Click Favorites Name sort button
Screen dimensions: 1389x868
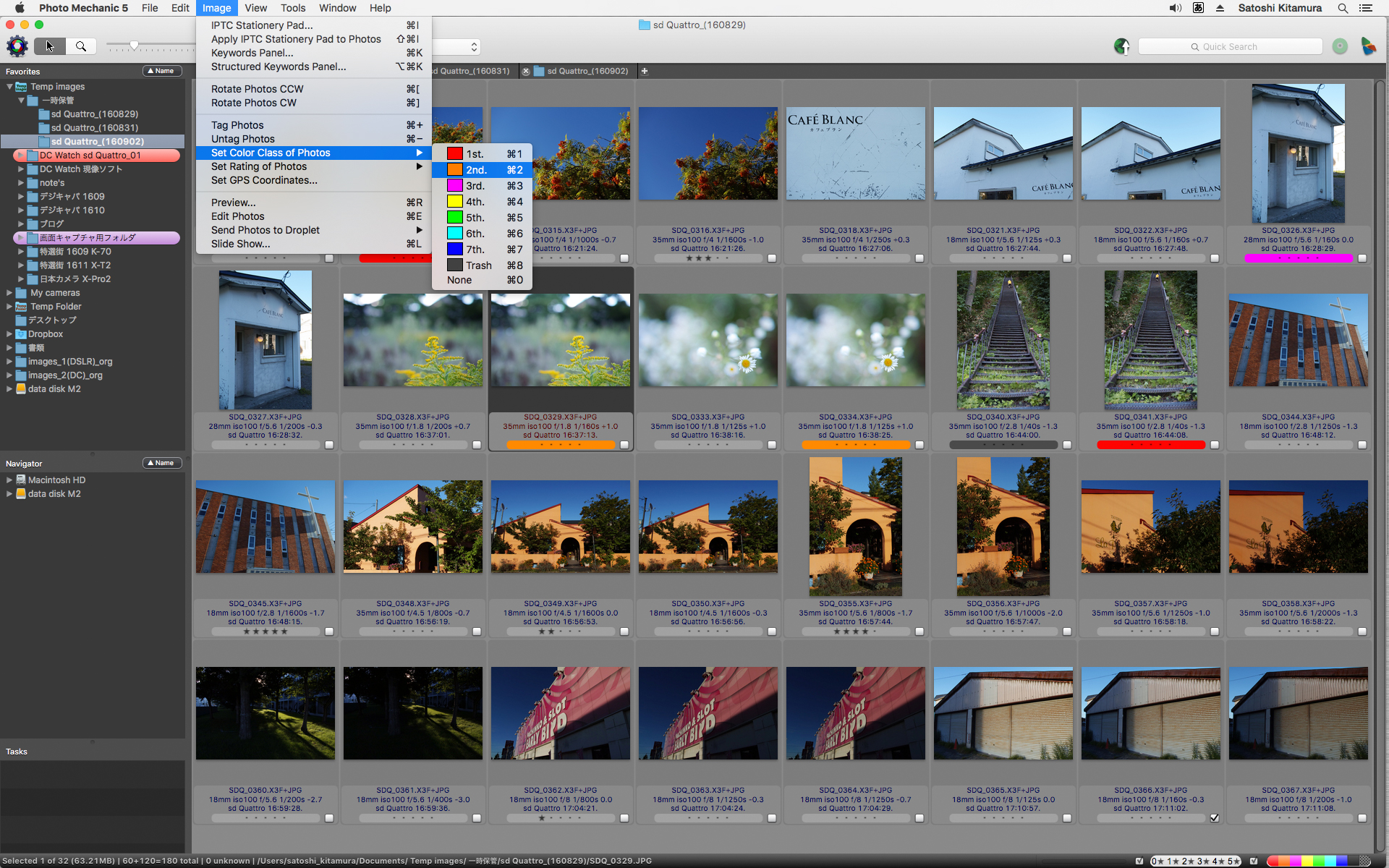coord(161,71)
